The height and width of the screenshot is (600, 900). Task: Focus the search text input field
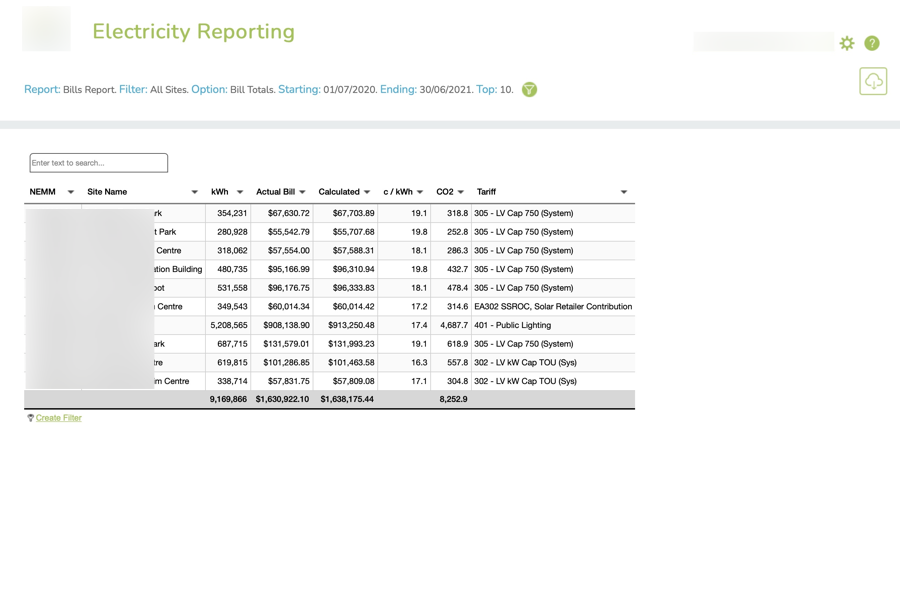pyautogui.click(x=99, y=163)
